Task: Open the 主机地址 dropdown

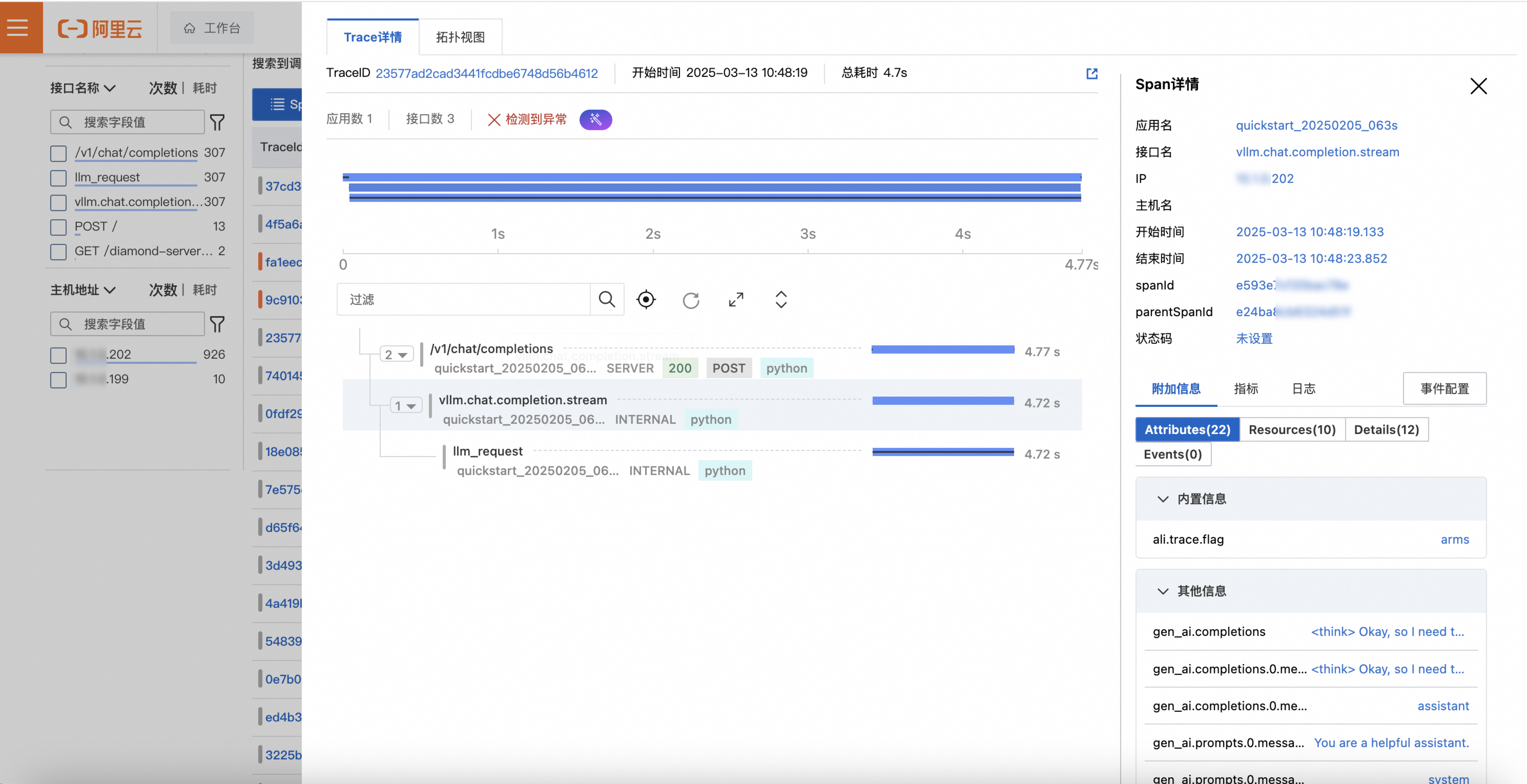Action: (x=82, y=290)
